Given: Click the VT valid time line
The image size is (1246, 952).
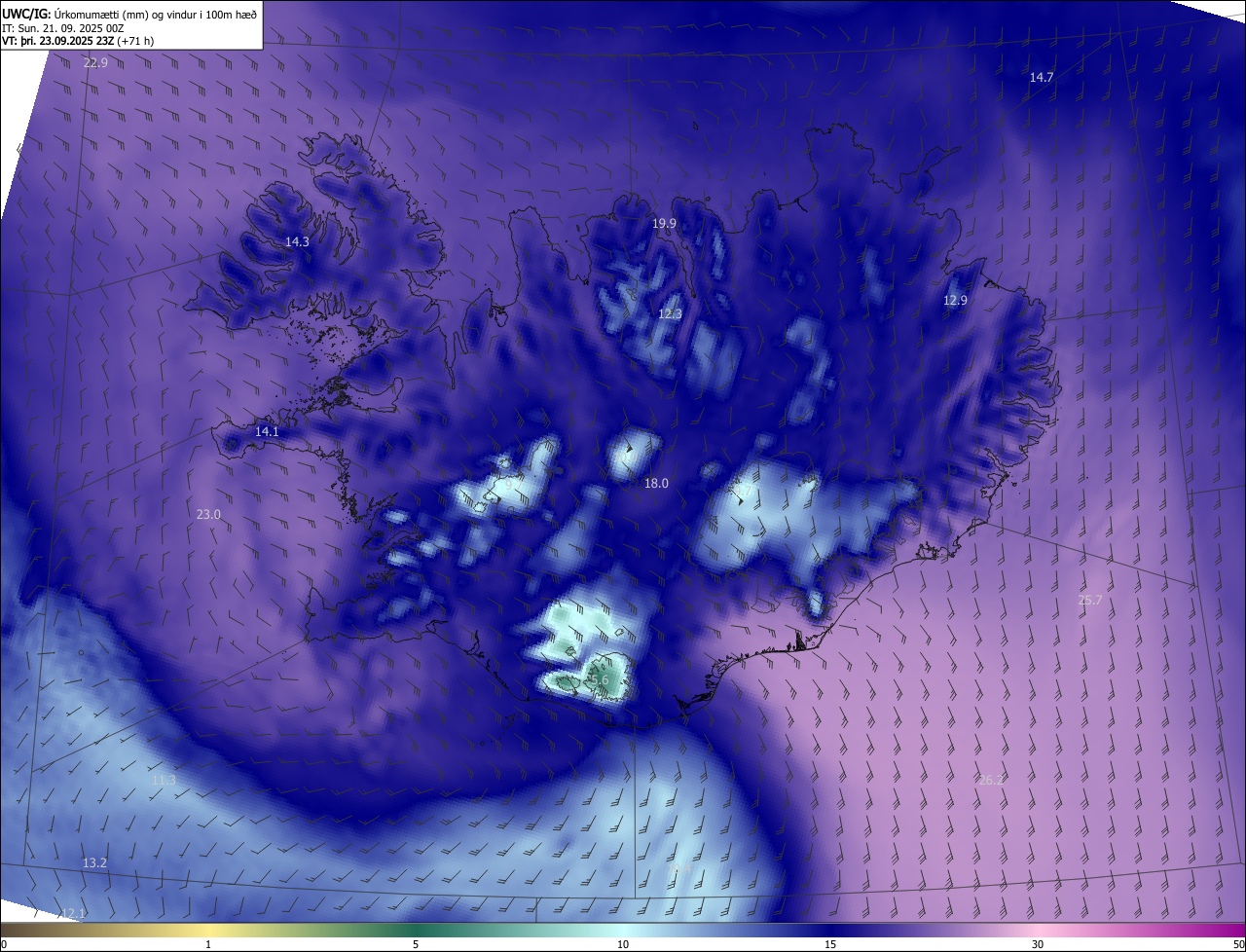Looking at the screenshot, I should pyautogui.click(x=78, y=41).
